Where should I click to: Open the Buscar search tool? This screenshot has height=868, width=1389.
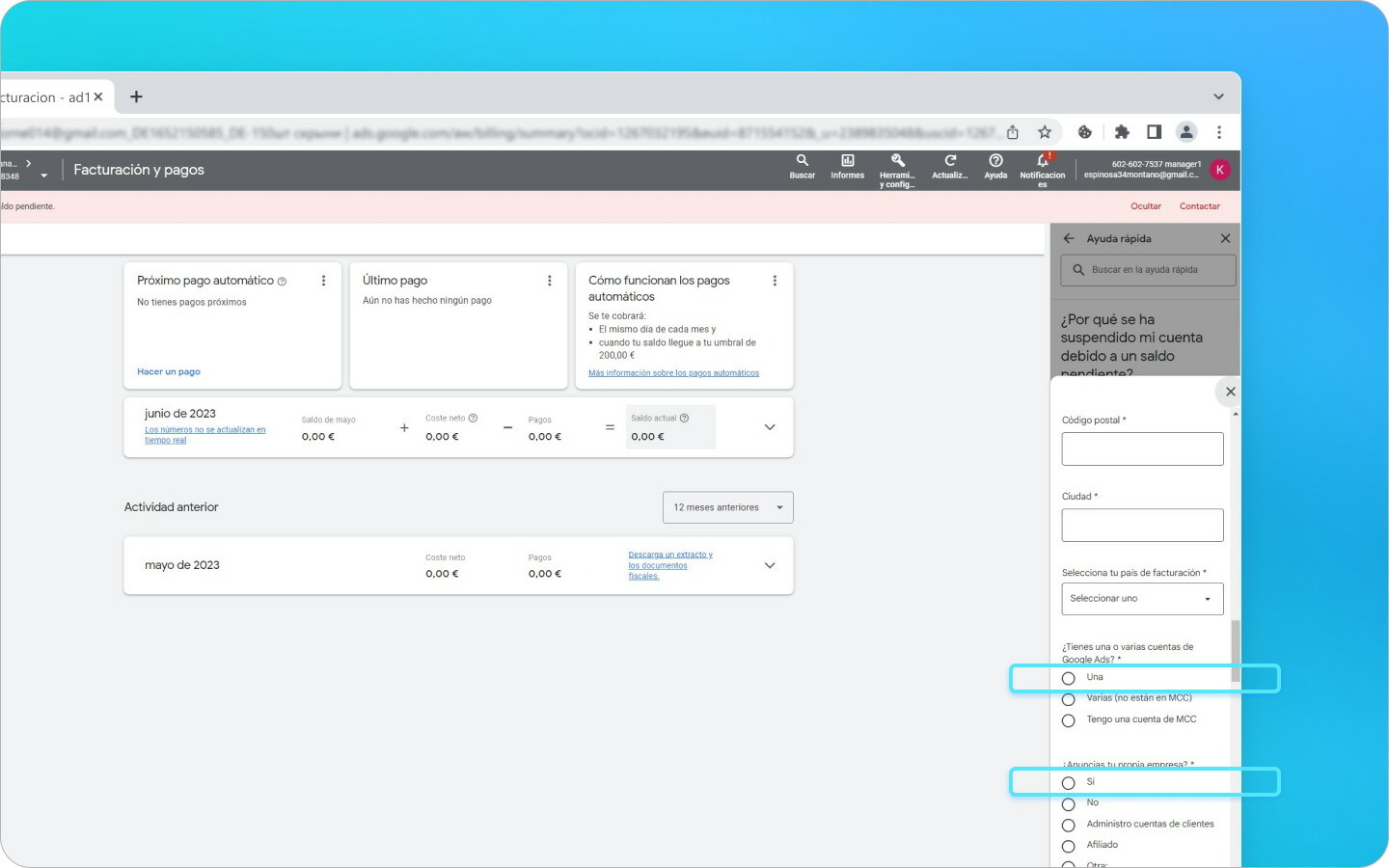802,167
